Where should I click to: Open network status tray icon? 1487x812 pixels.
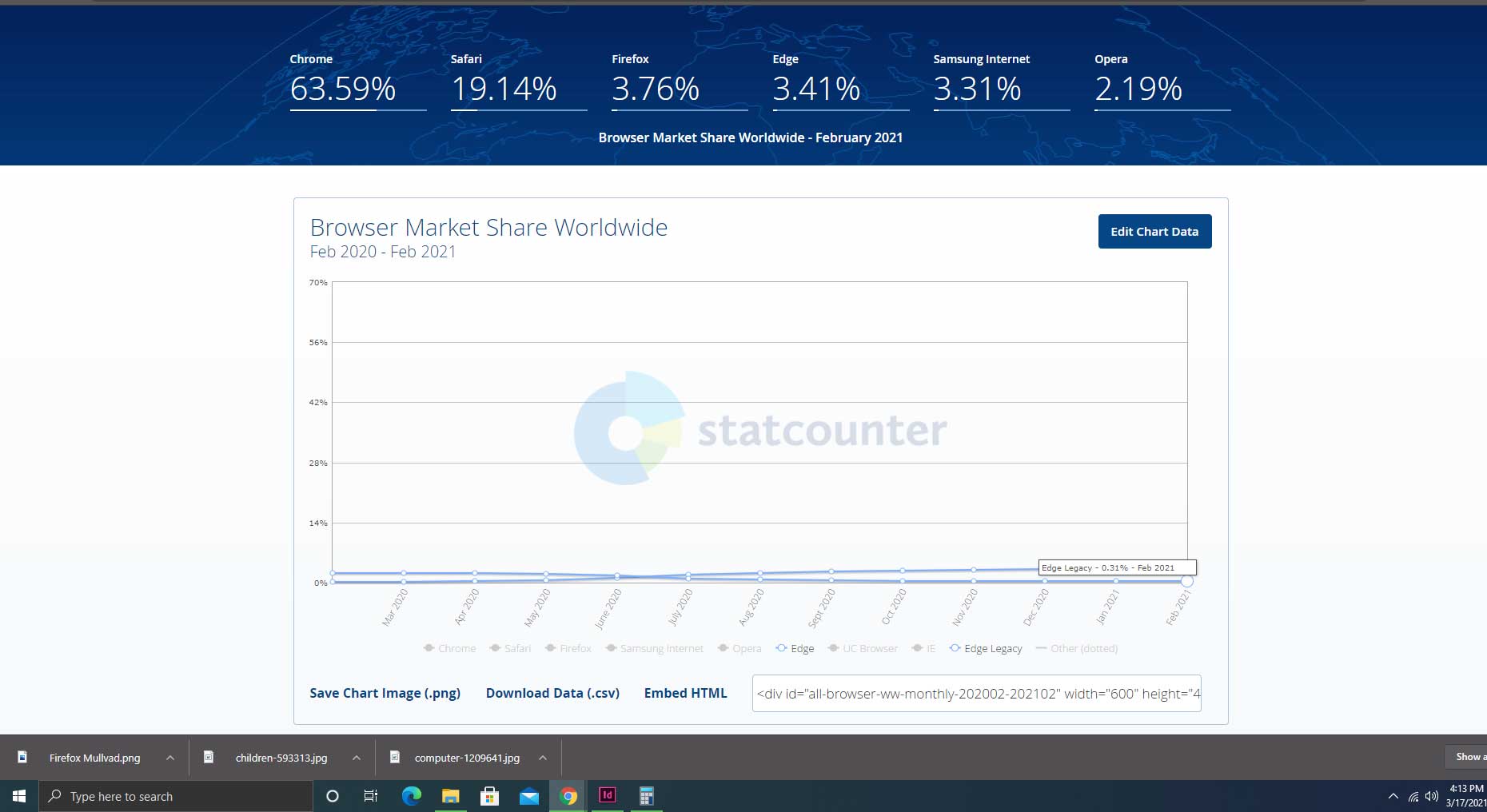pyautogui.click(x=1413, y=796)
